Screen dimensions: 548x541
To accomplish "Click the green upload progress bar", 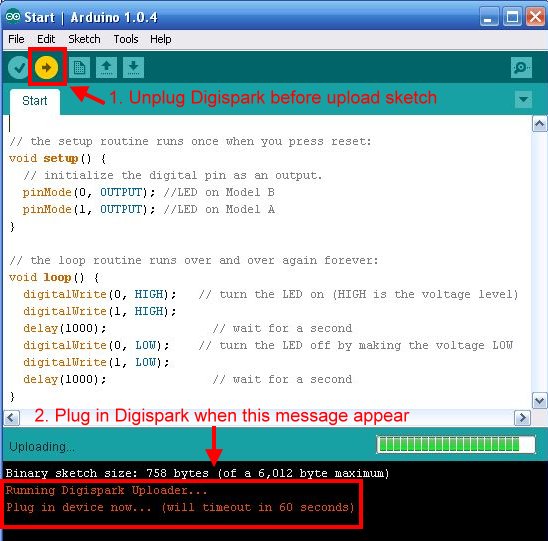I will [456, 445].
